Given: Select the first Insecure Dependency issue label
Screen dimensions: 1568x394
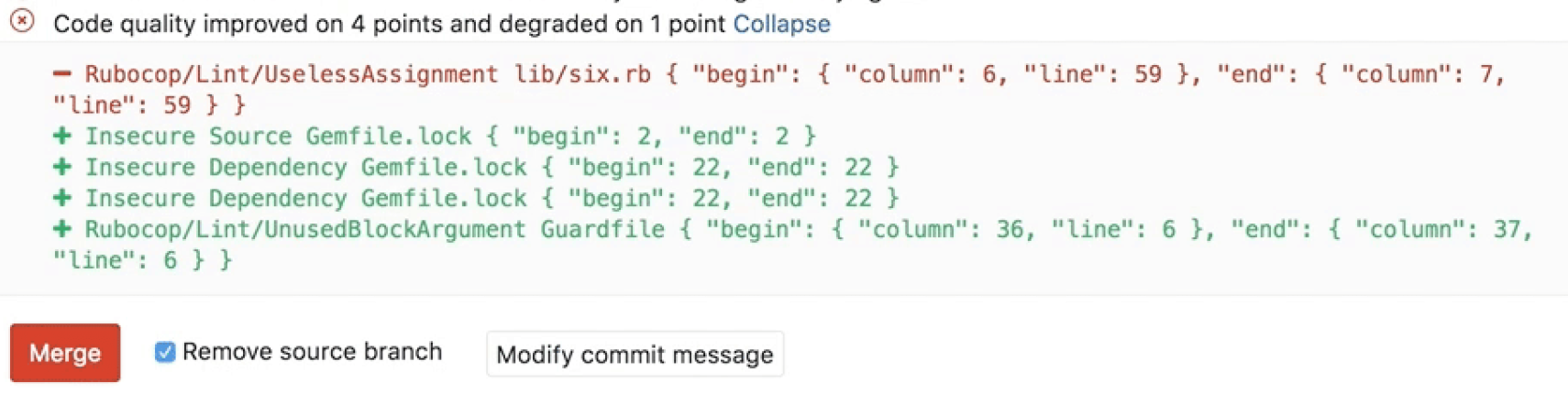Looking at the screenshot, I should tap(215, 168).
